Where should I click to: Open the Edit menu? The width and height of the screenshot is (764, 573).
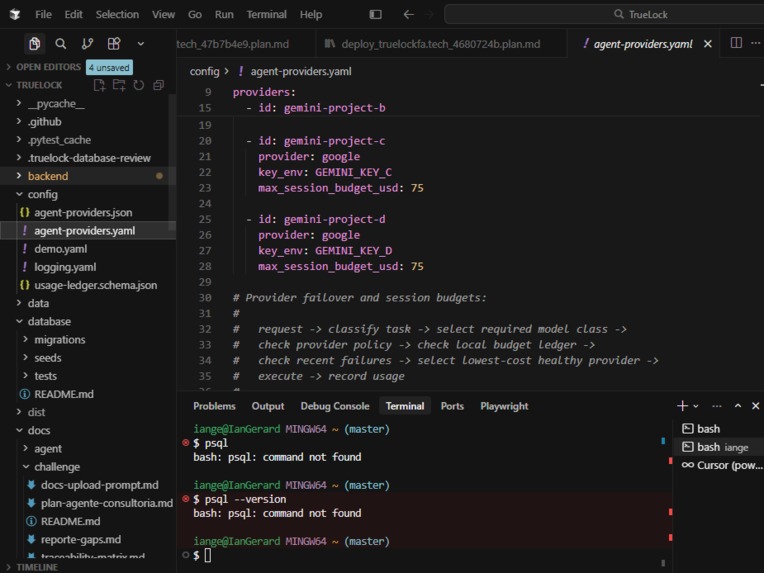73,15
